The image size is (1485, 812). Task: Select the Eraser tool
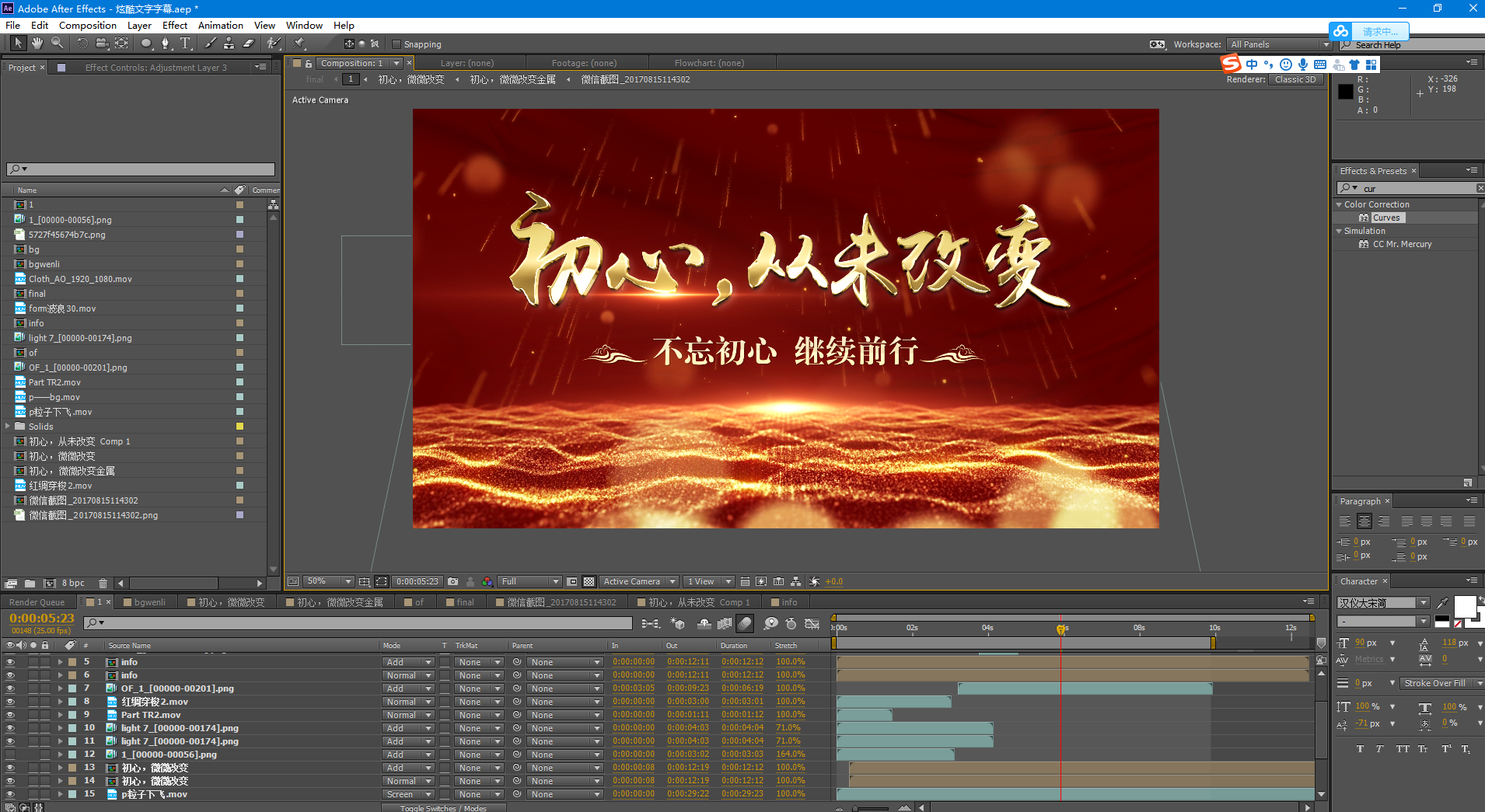[249, 44]
